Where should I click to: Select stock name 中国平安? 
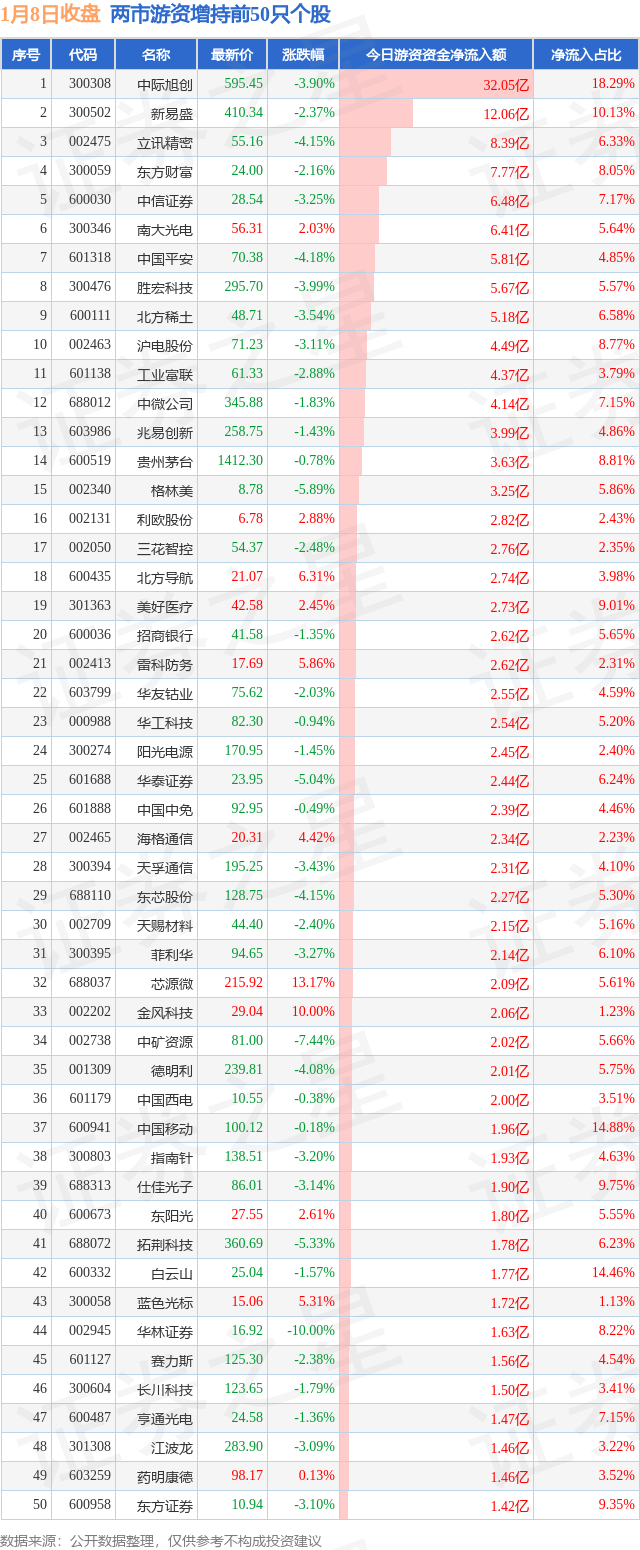165,259
